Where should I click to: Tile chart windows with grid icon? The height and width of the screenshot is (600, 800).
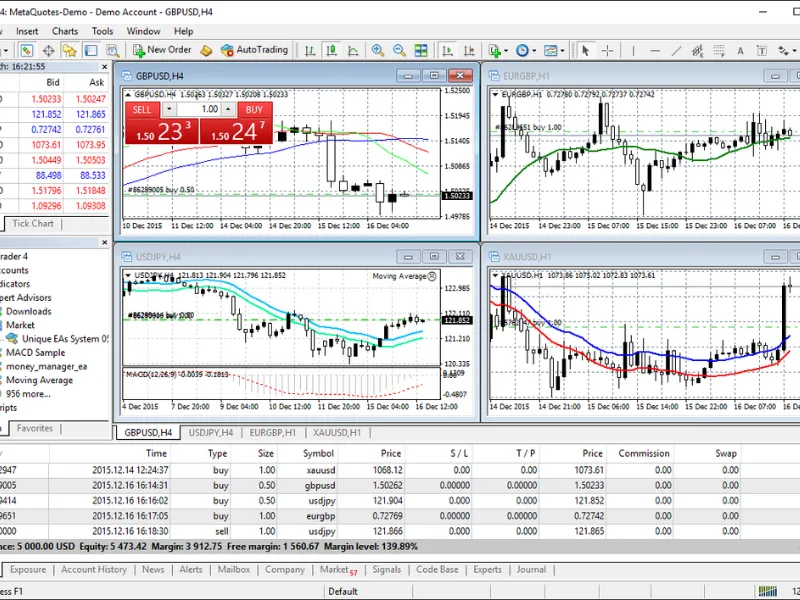pyautogui.click(x=421, y=51)
